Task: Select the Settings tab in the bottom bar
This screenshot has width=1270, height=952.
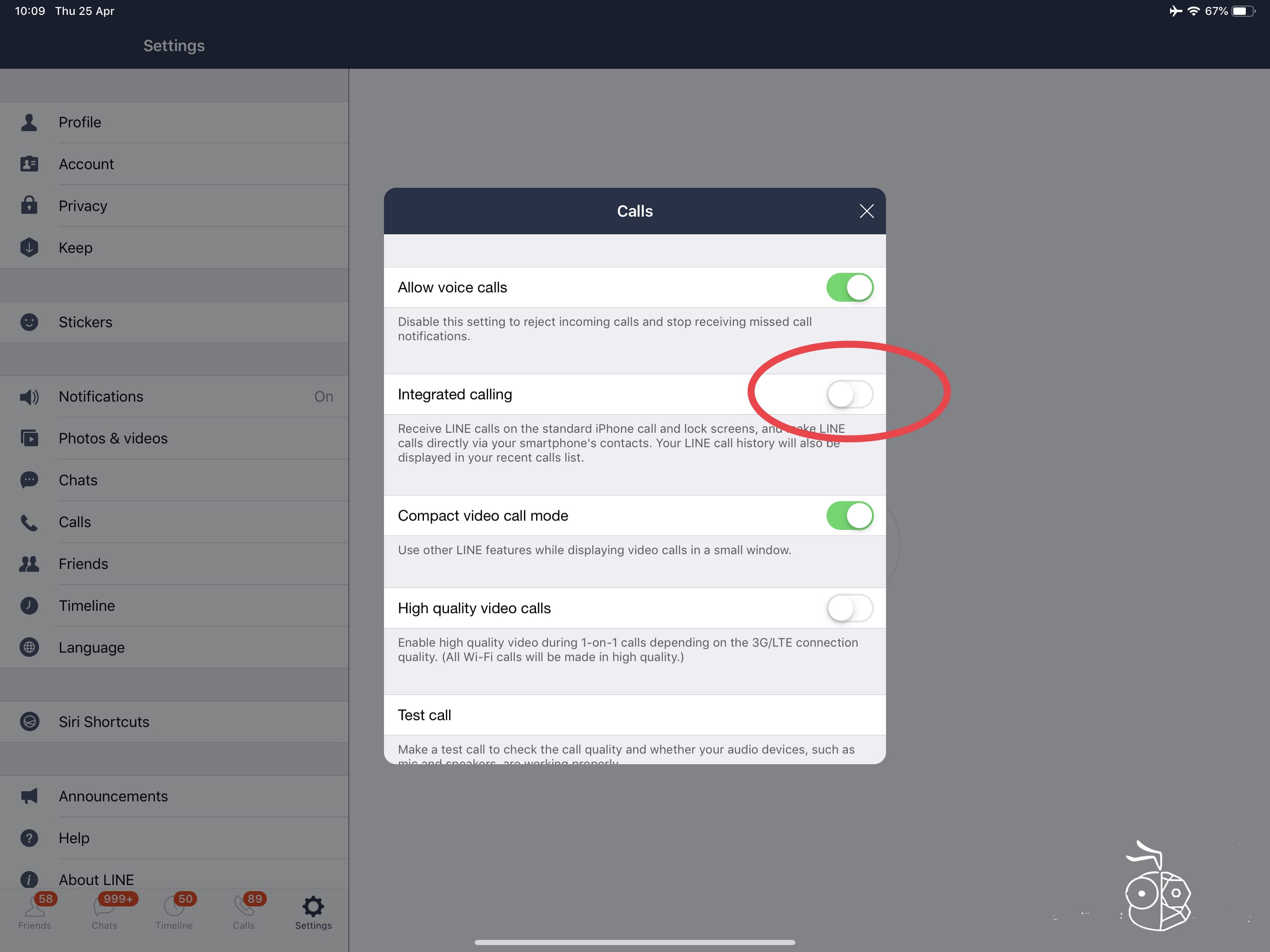Action: 313,912
